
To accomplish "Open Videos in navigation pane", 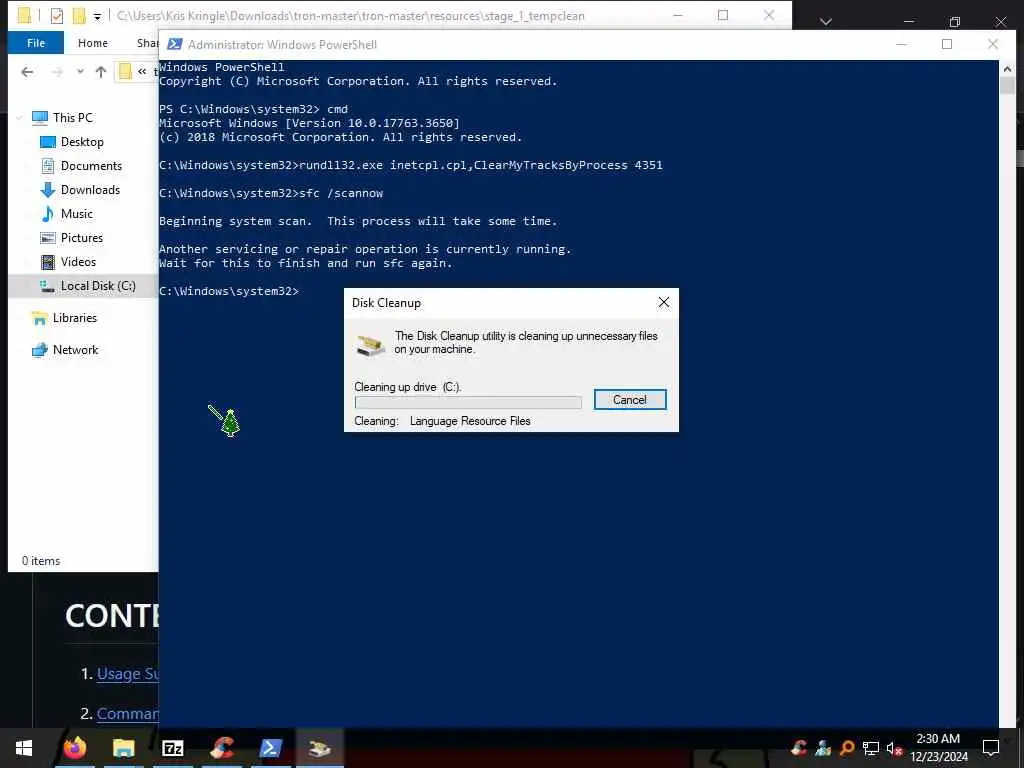I will [x=78, y=262].
